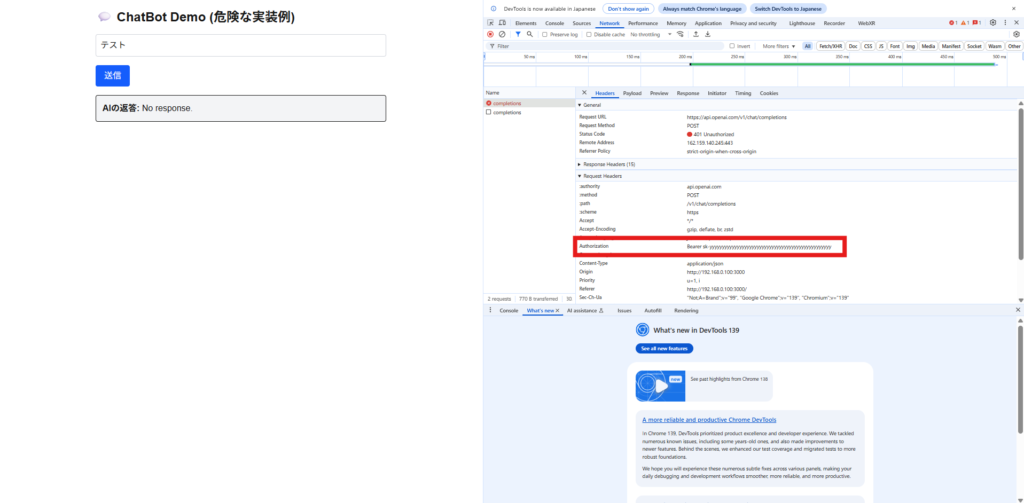Close the What's new tab
The image size is (1024, 503).
pos(557,310)
